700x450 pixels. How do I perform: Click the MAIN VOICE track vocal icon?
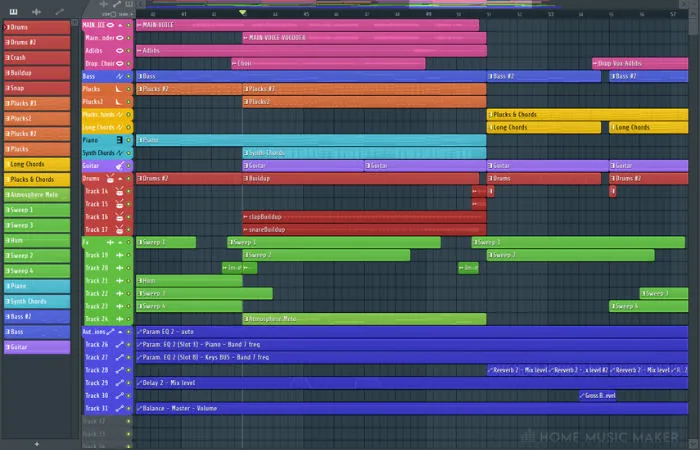(111, 25)
